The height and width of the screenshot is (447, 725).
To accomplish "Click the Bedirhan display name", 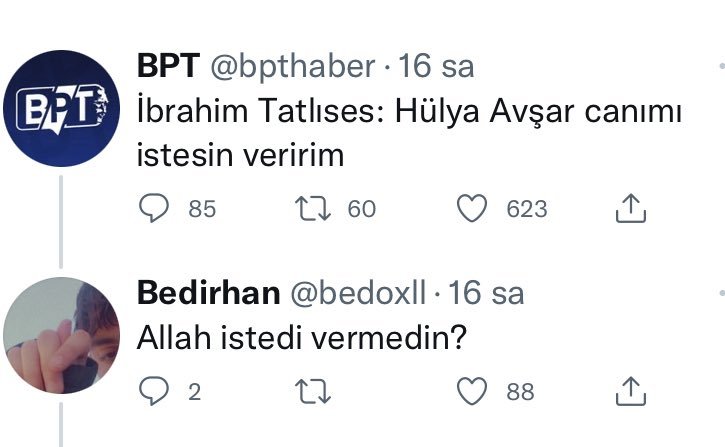I will pyautogui.click(x=207, y=293).
